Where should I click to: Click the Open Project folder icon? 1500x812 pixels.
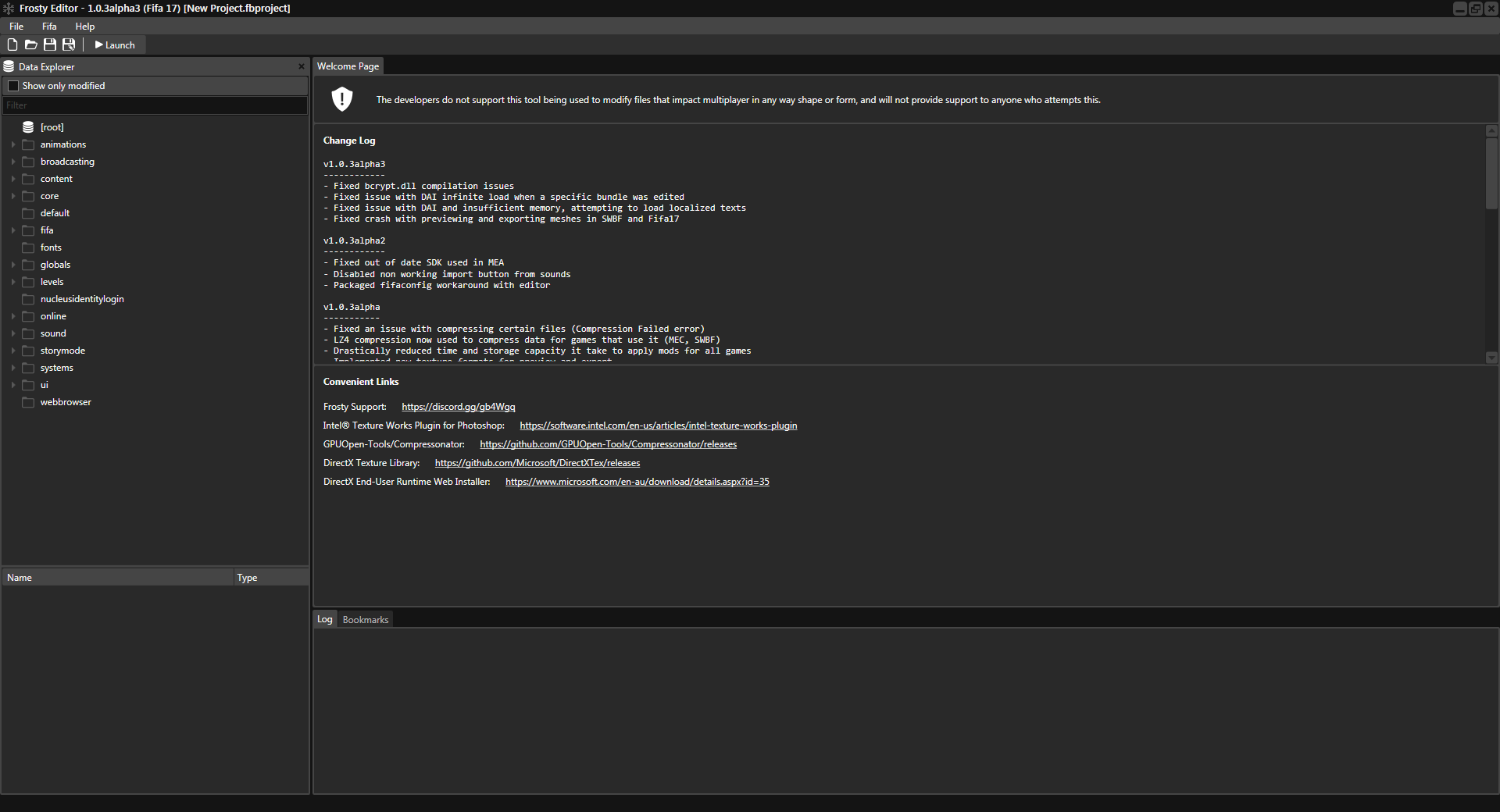(31, 45)
